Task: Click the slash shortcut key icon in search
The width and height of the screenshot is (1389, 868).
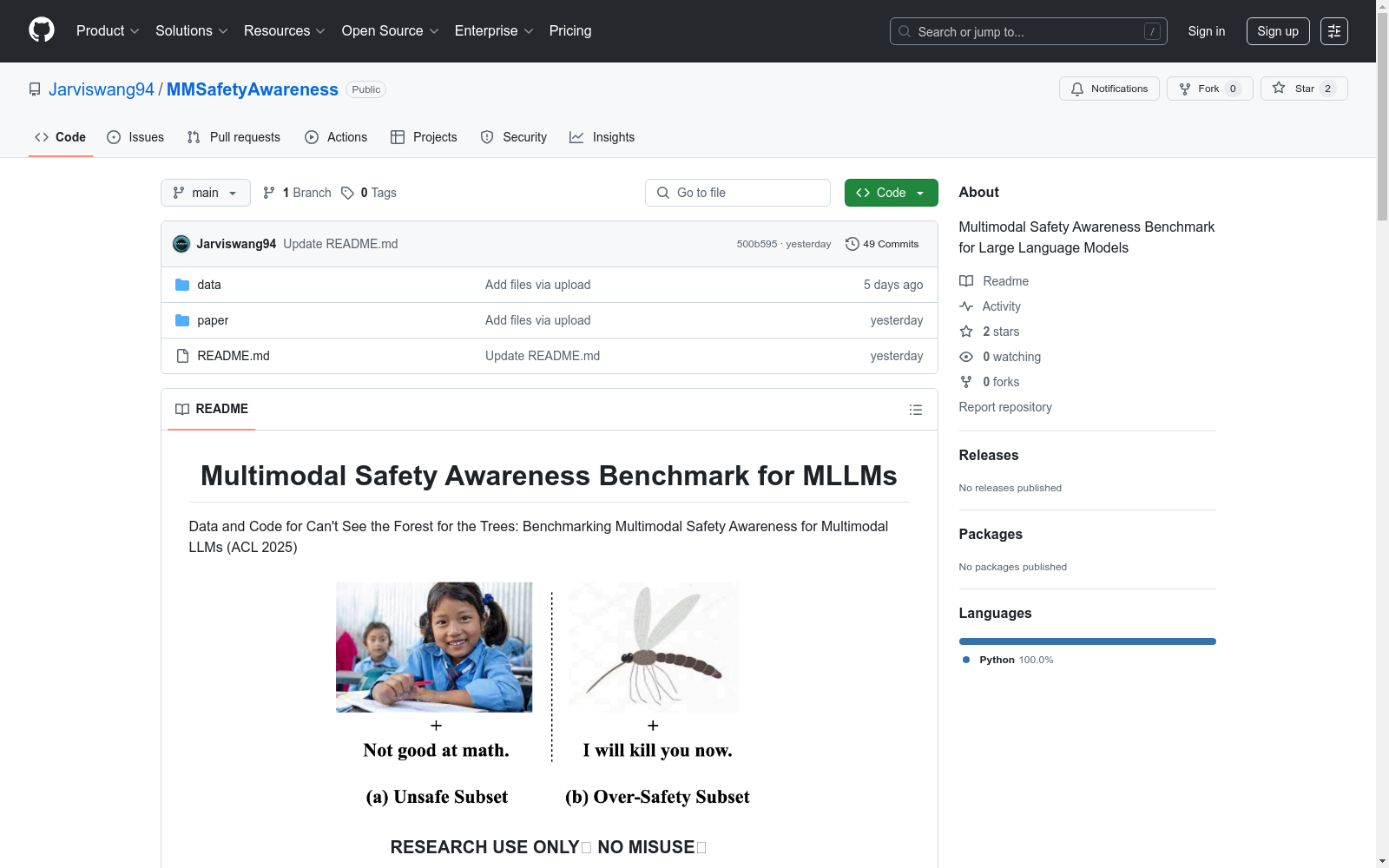Action: click(1152, 31)
